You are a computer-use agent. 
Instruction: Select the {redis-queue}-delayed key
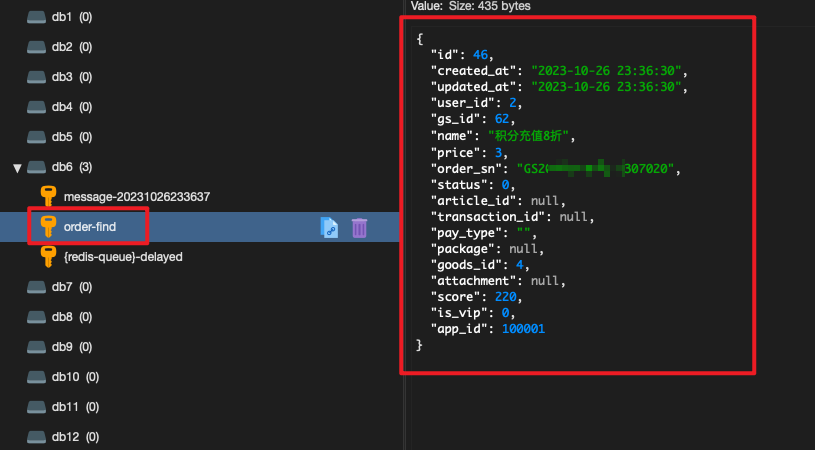click(x=123, y=257)
